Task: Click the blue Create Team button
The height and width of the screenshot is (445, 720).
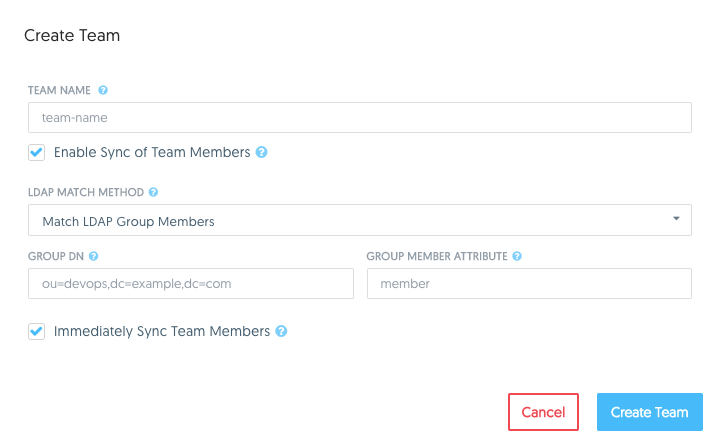Action: (649, 412)
